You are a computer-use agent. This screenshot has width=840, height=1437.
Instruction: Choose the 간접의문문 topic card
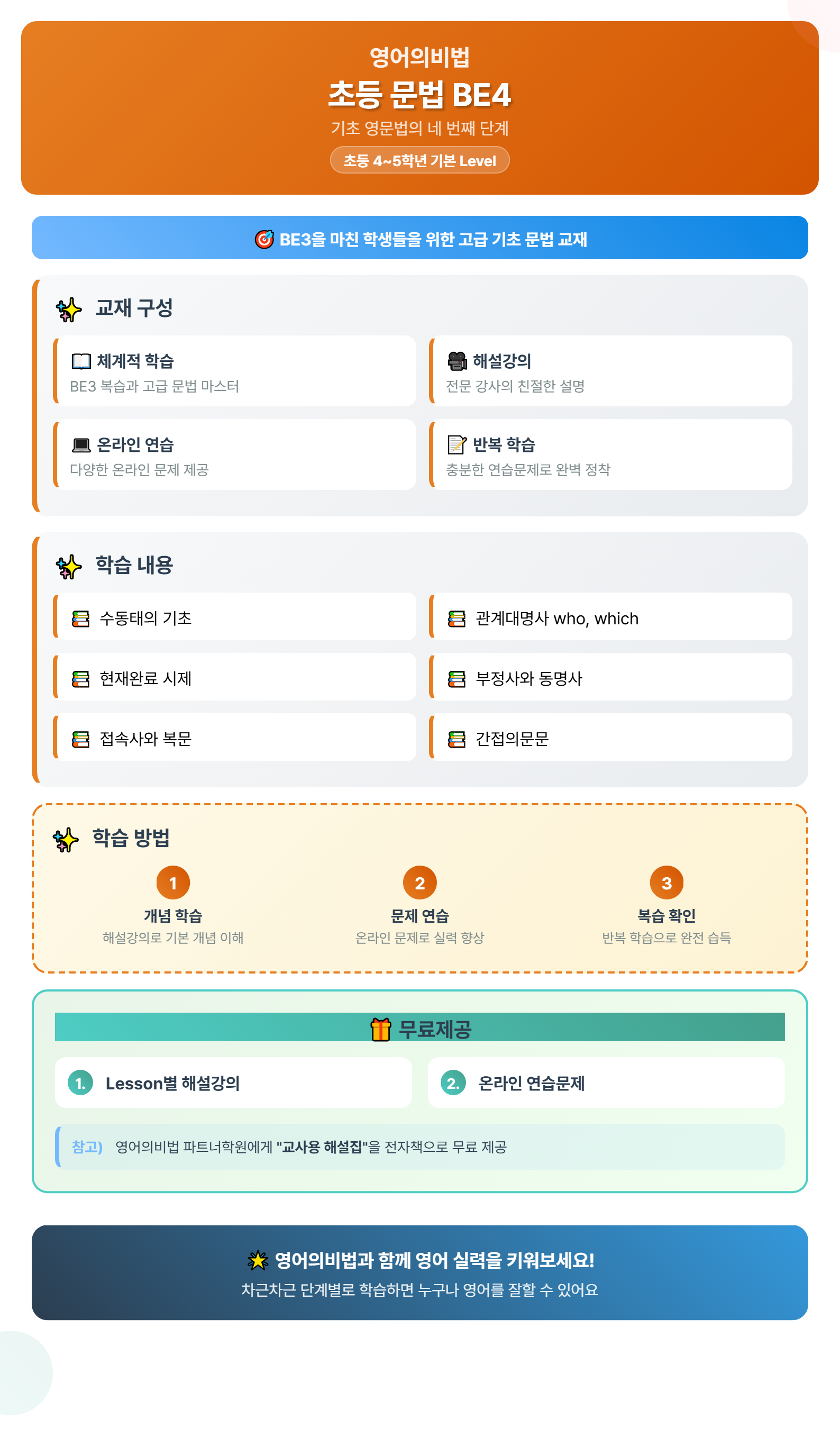point(610,738)
